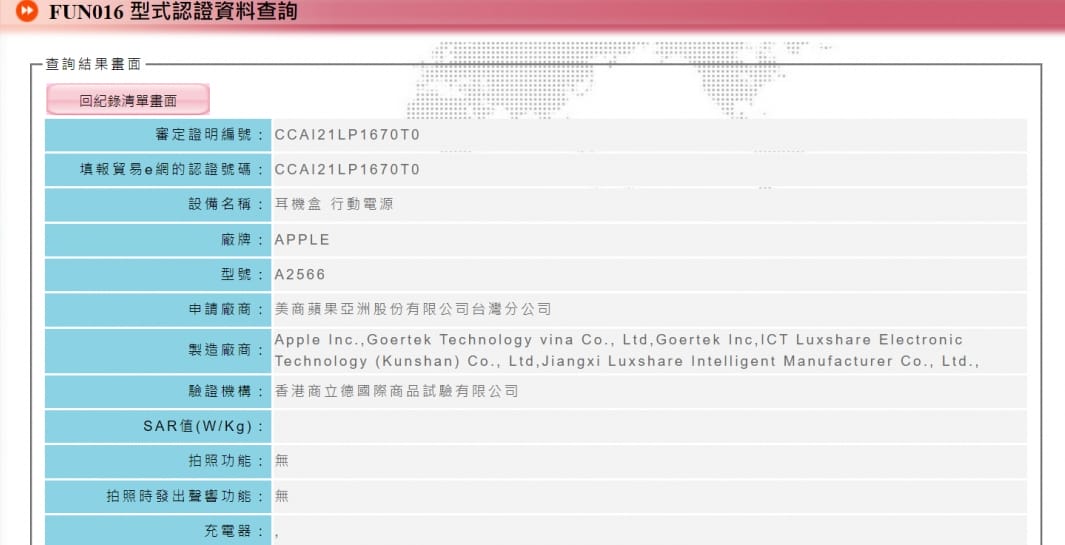Click the 拍照功能 label cell
The width and height of the screenshot is (1065, 545).
[158, 461]
